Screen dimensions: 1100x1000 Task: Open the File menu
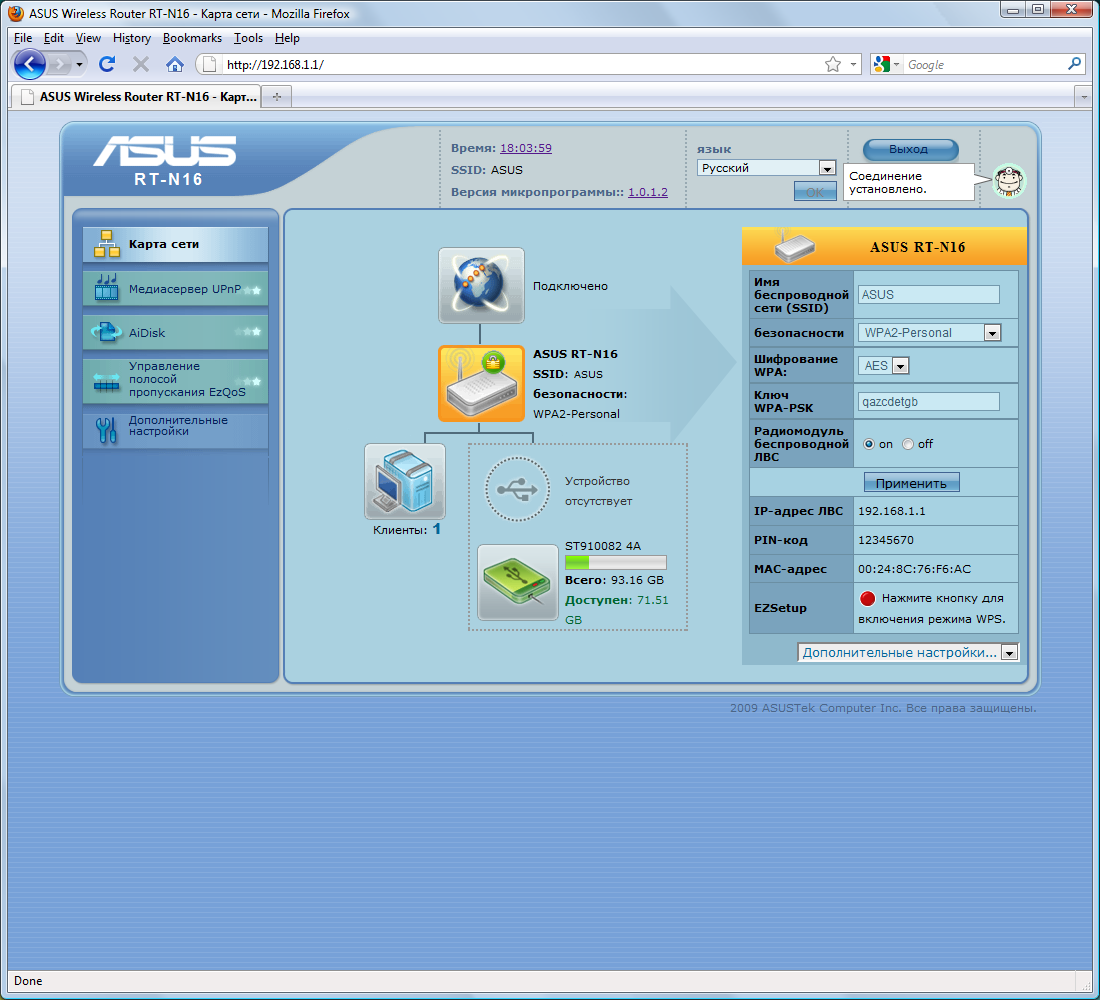coord(22,38)
